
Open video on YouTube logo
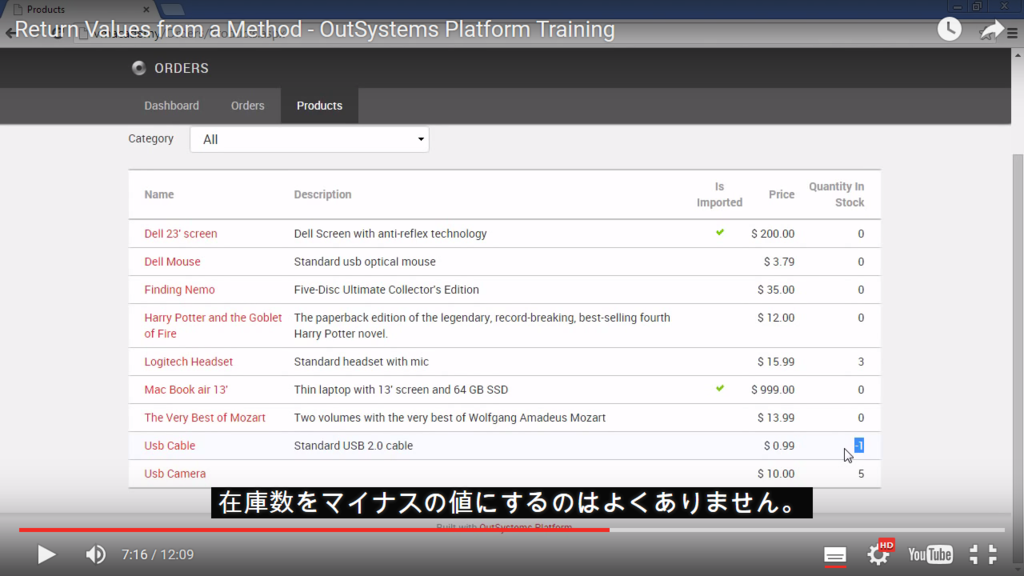point(930,554)
